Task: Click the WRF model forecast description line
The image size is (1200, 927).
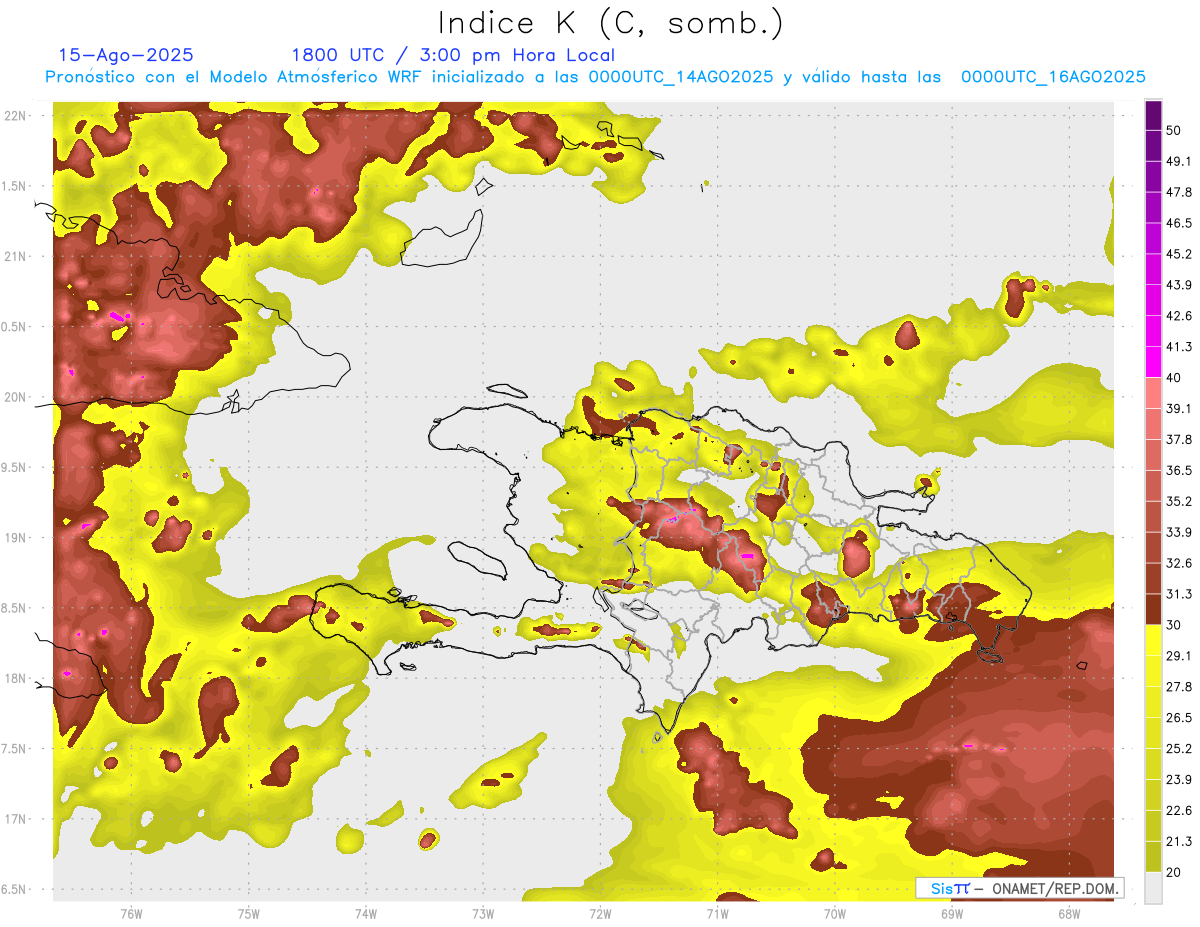Action: pyautogui.click(x=595, y=77)
